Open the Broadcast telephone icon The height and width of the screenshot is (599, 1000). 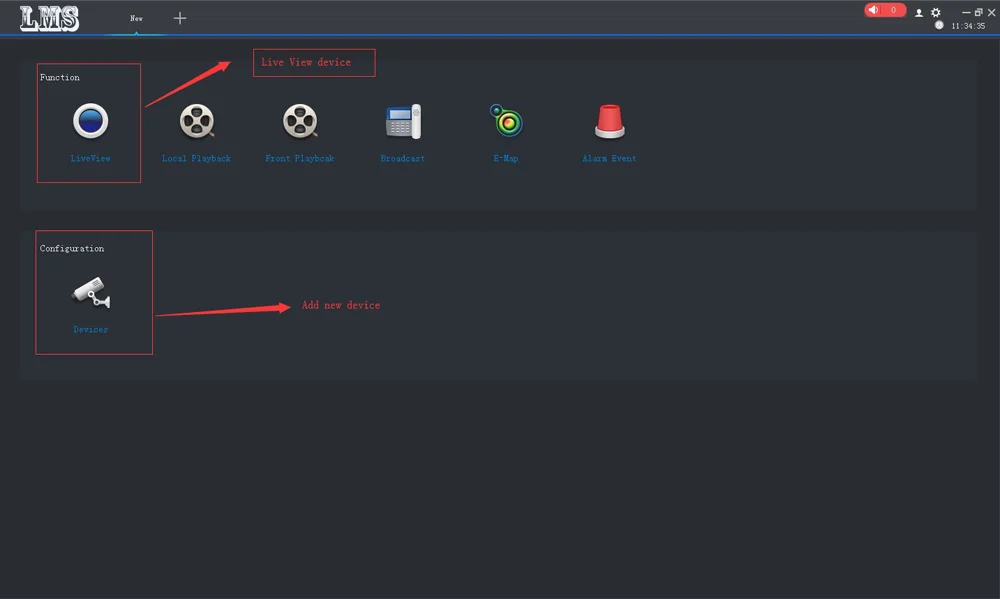click(403, 121)
